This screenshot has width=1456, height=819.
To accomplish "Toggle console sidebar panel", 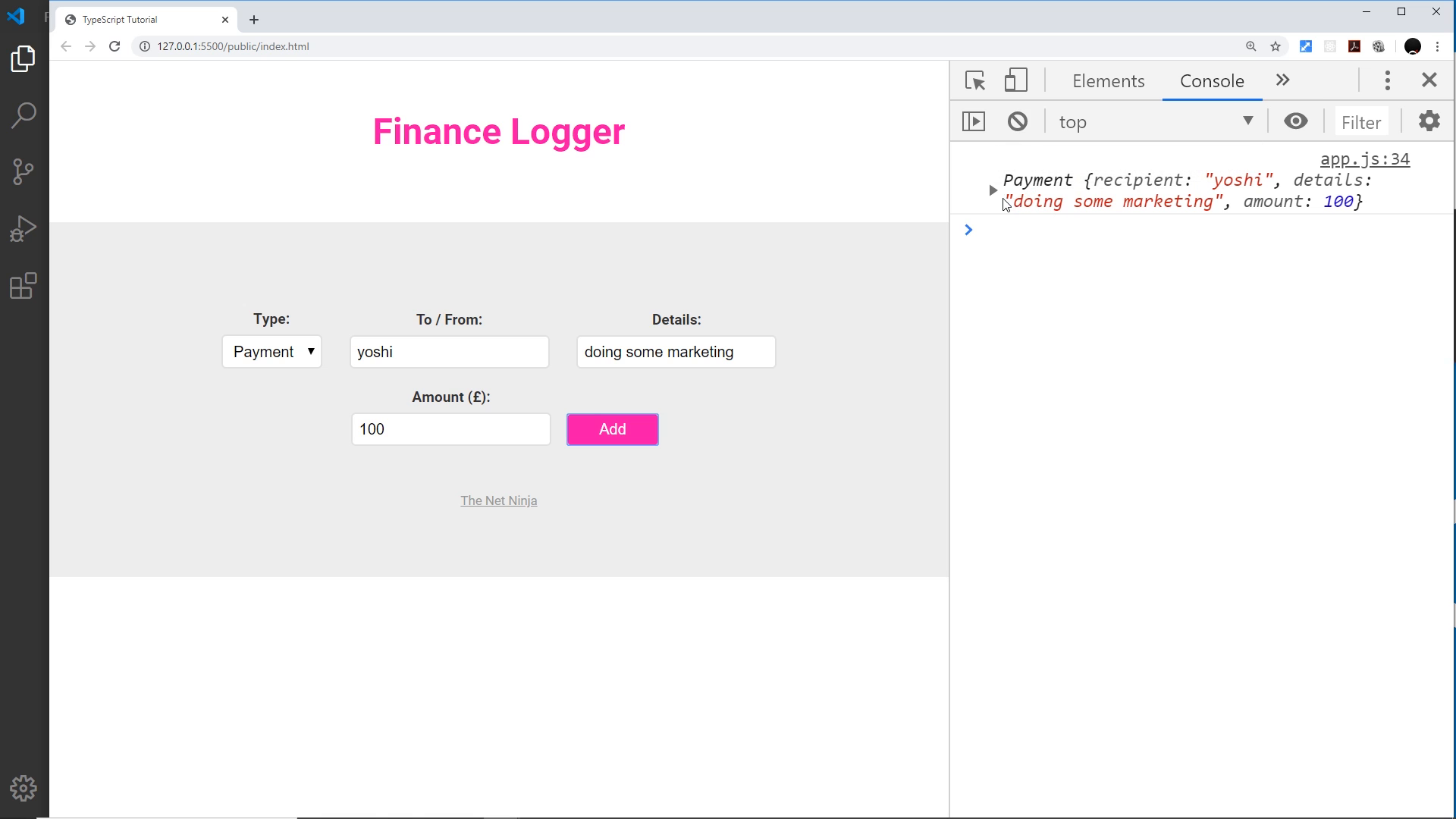I will tap(974, 121).
